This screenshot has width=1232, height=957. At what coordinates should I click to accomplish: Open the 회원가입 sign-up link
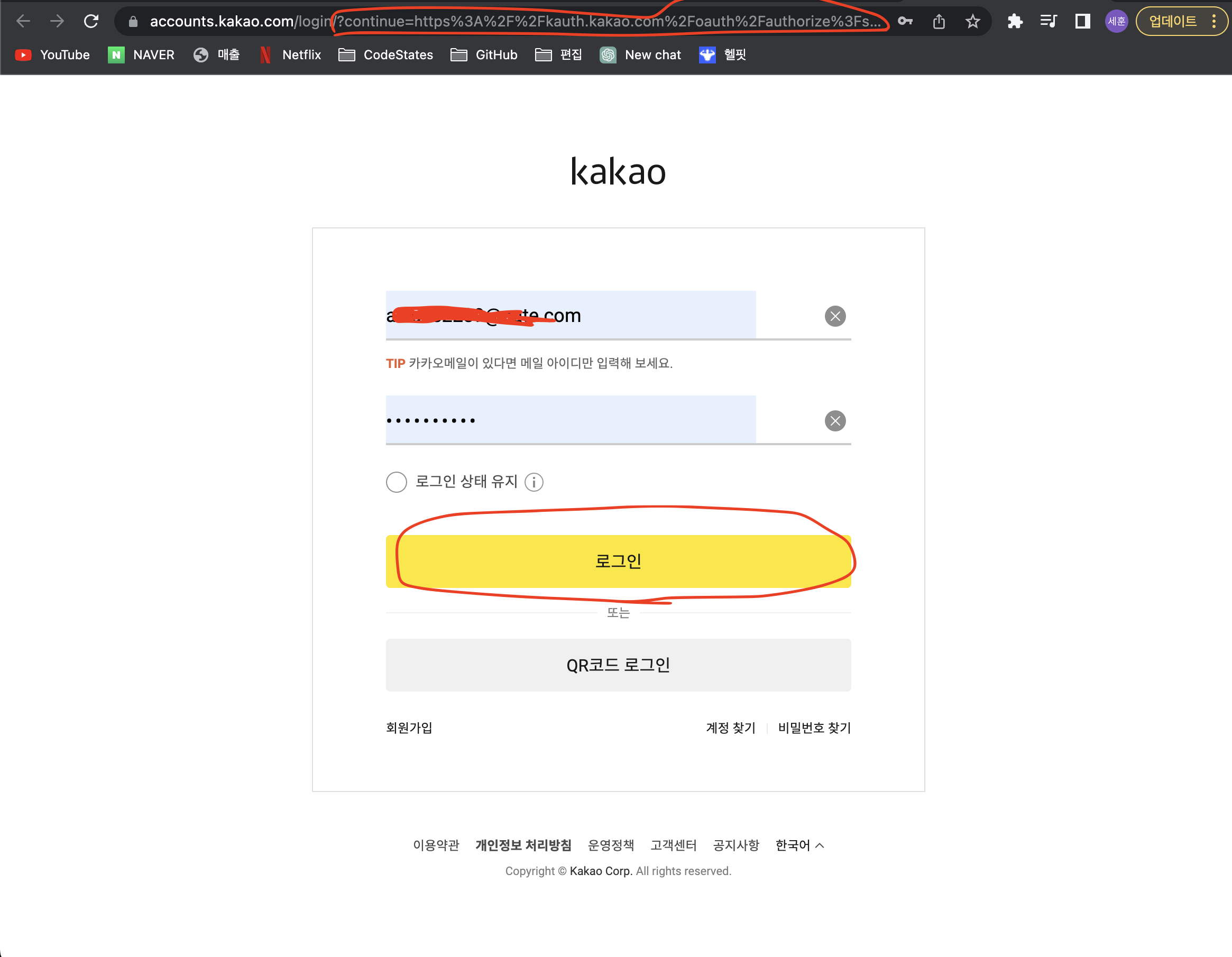click(409, 728)
